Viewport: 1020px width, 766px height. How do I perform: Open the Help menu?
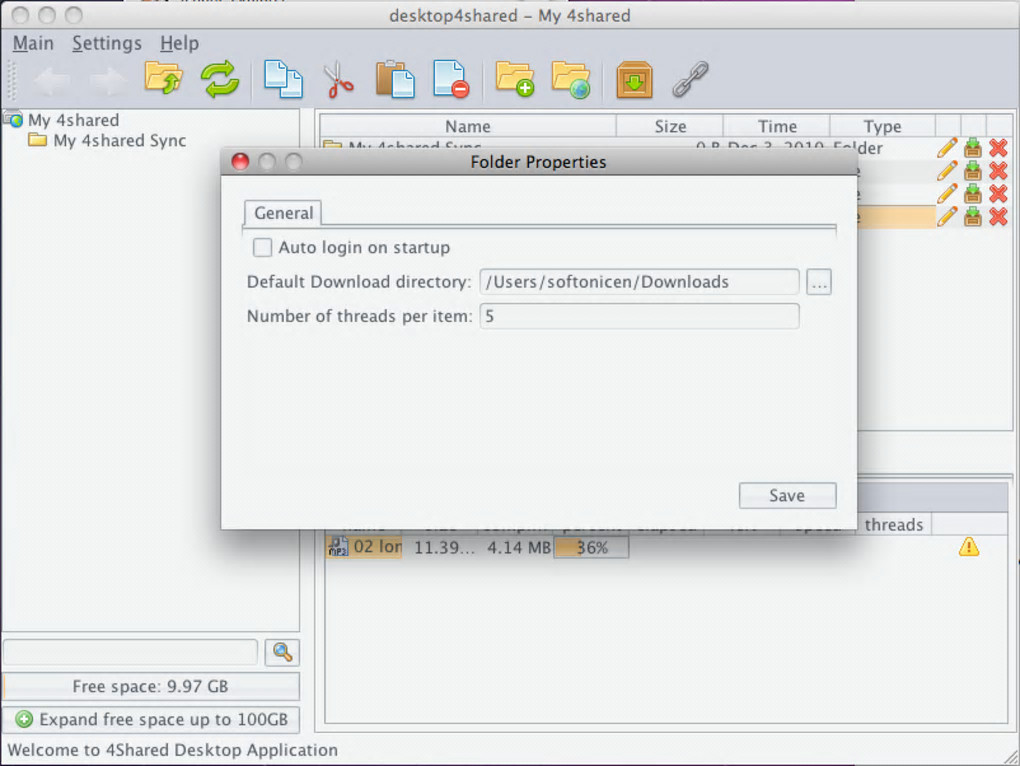pyautogui.click(x=180, y=44)
